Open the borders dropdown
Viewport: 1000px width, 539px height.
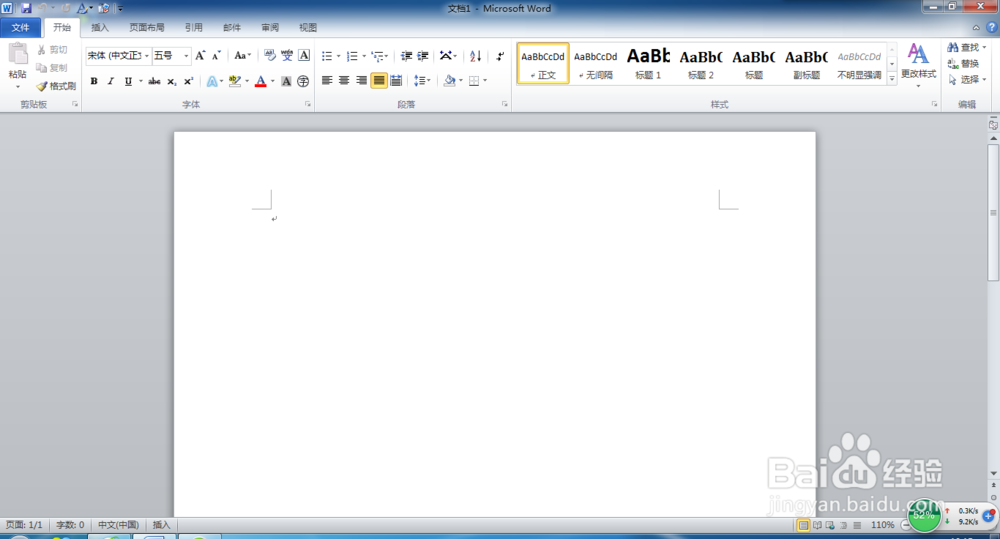point(485,80)
